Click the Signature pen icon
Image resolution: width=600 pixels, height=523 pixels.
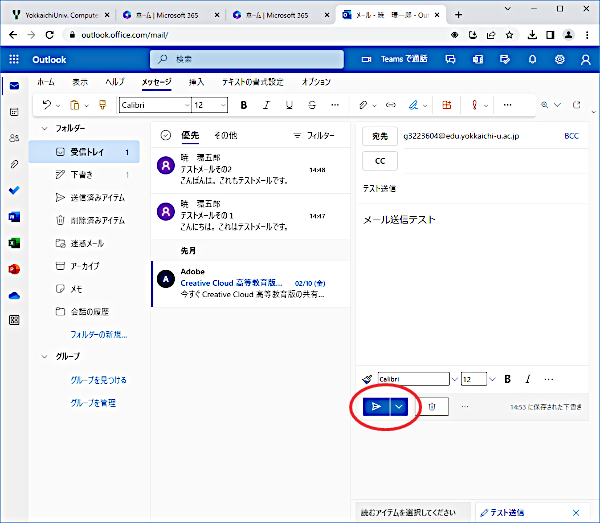413,105
